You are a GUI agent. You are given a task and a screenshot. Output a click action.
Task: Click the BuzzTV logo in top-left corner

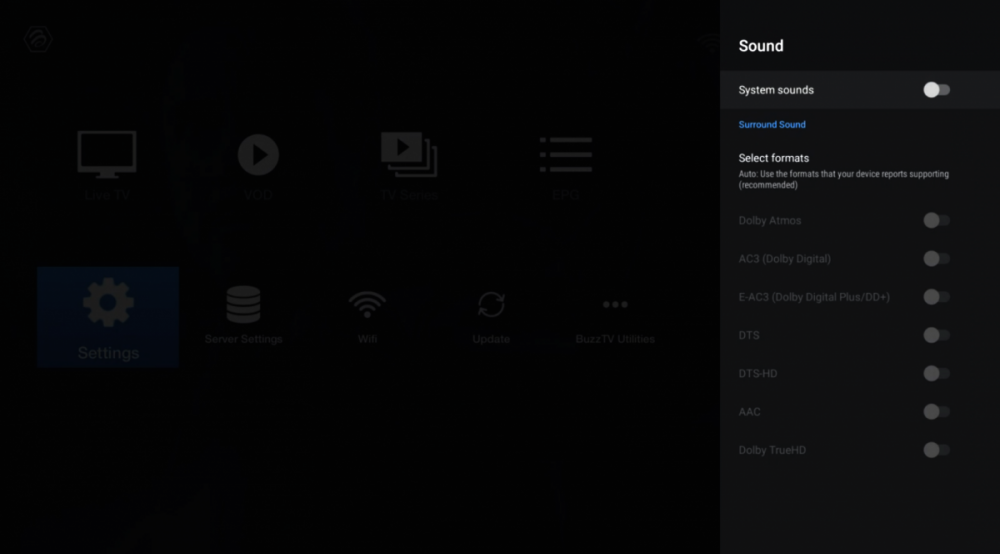click(x=39, y=40)
